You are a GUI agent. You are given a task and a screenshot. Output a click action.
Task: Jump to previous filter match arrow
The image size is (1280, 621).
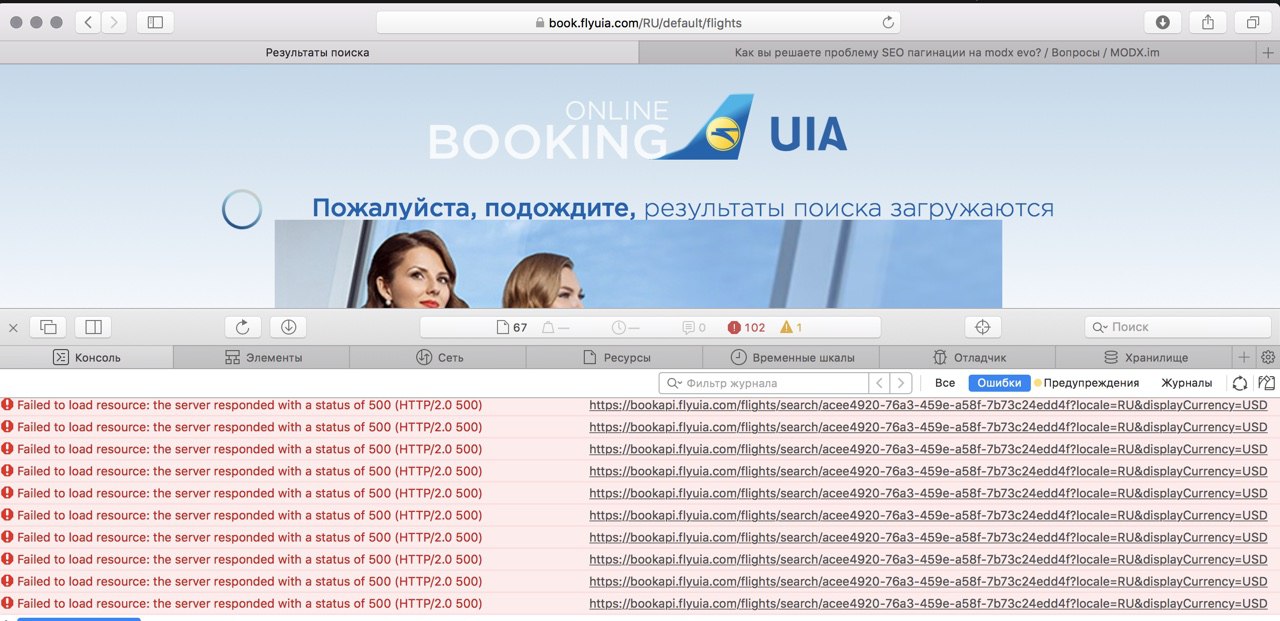point(879,383)
